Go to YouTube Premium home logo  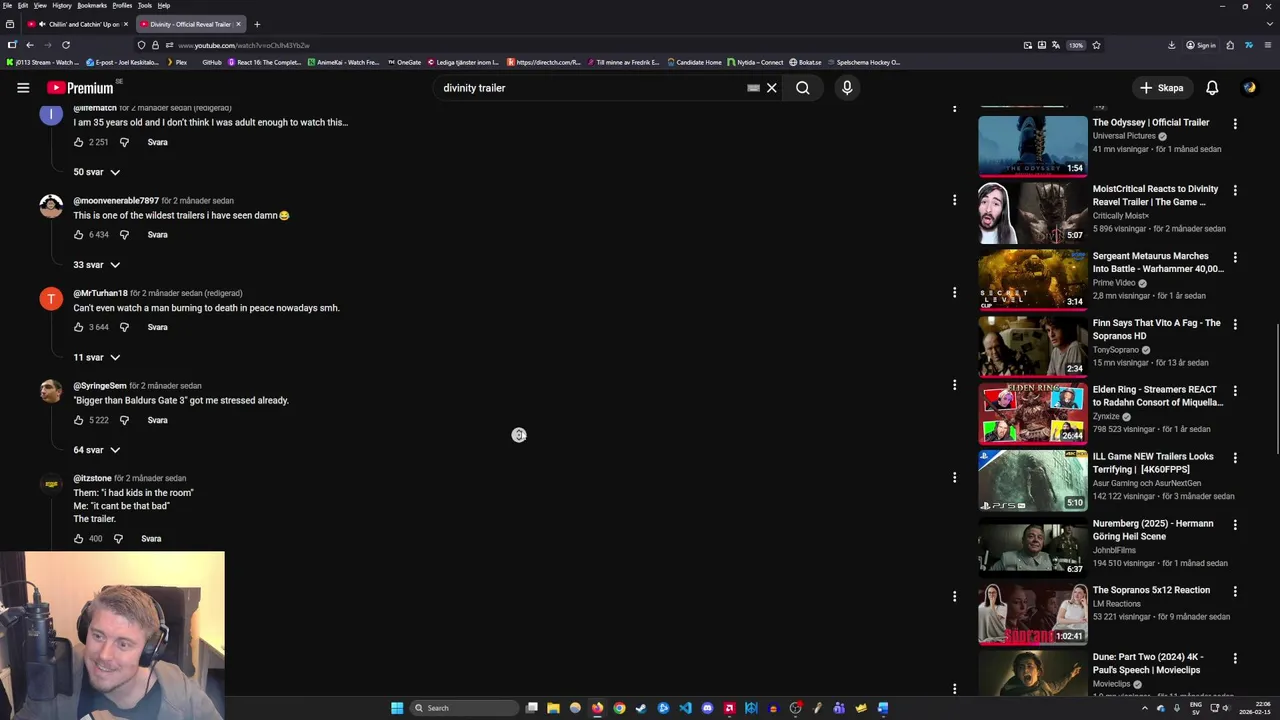click(x=79, y=88)
